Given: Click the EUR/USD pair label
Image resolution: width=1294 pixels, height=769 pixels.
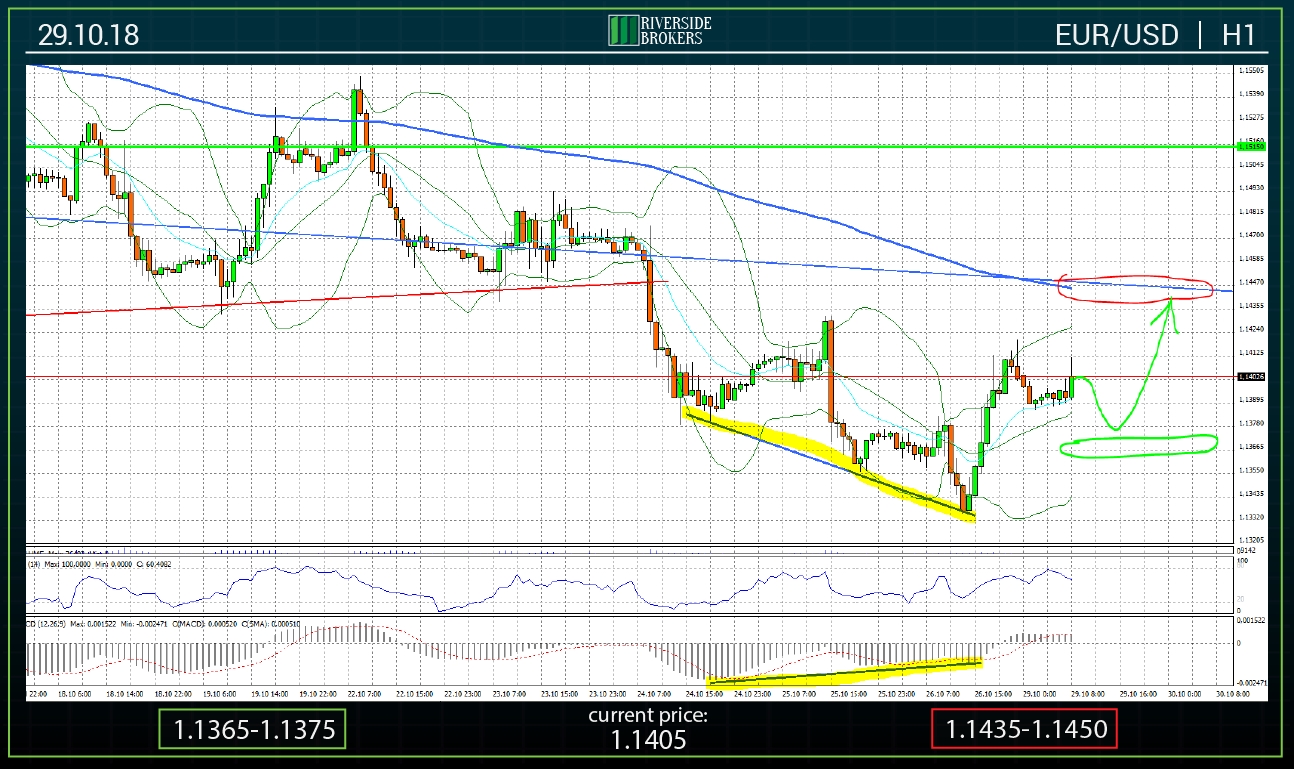Looking at the screenshot, I should (1116, 35).
